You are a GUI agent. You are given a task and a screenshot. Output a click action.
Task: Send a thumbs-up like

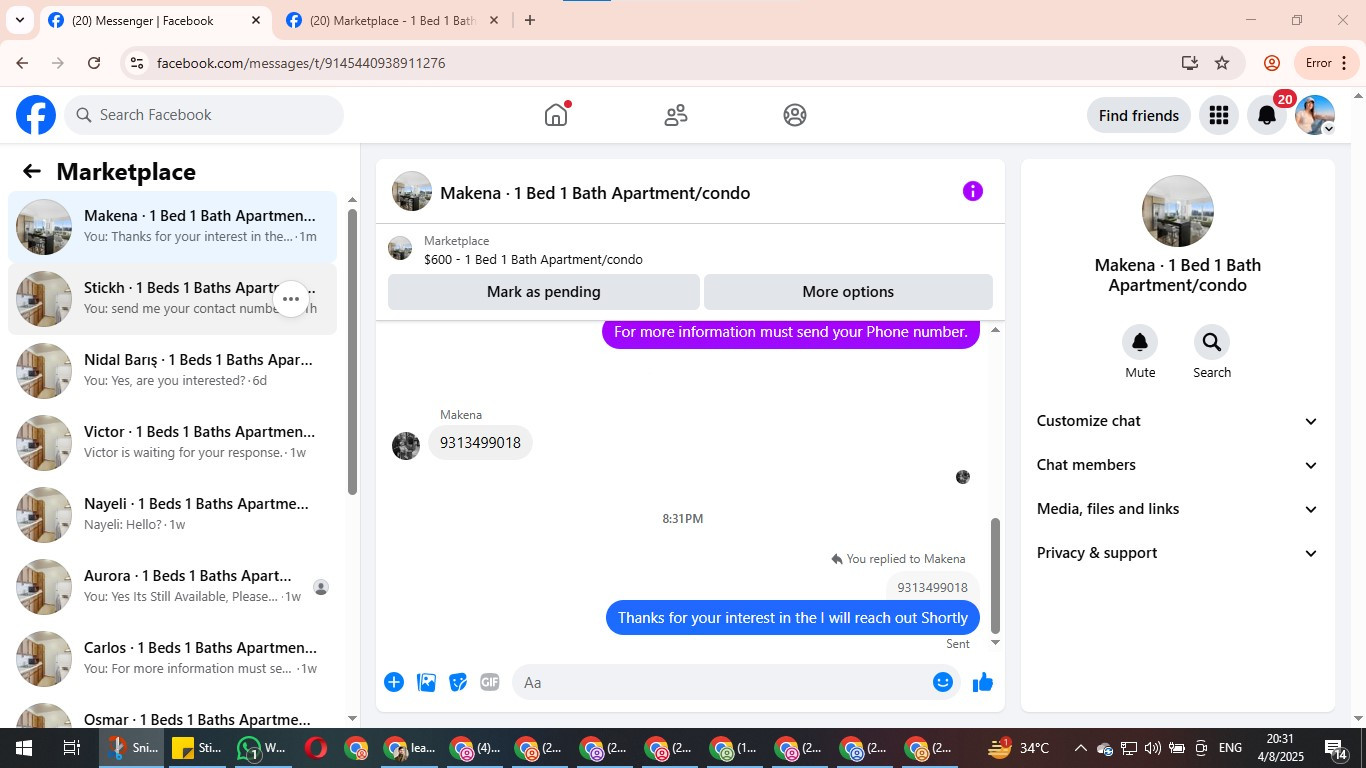coord(983,682)
